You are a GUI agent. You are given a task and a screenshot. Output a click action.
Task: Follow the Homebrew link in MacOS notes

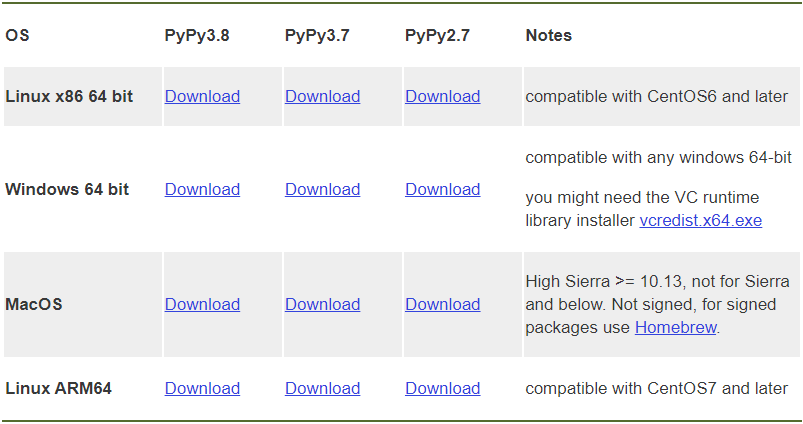(x=675, y=327)
